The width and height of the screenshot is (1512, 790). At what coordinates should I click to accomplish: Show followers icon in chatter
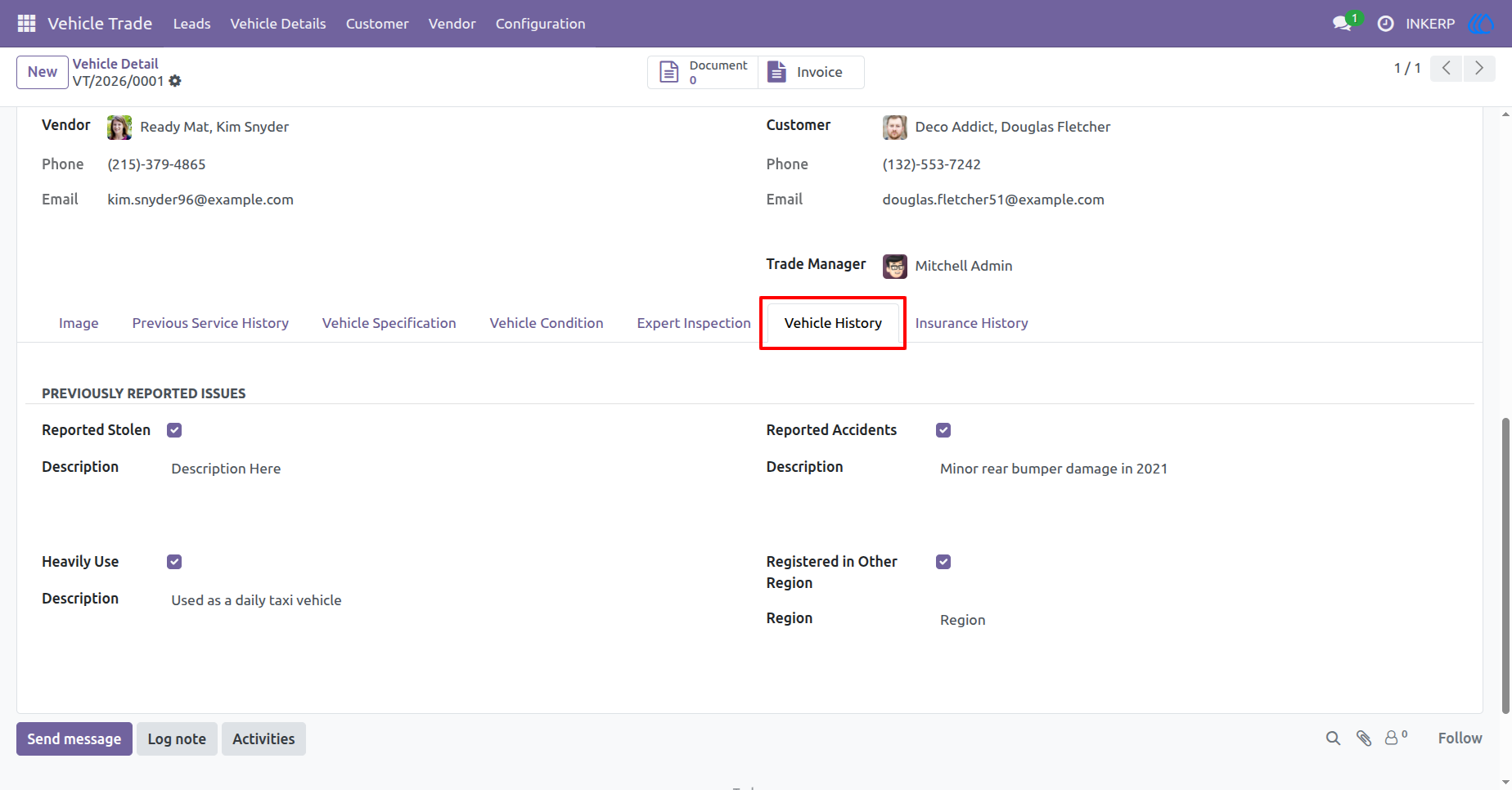tap(1396, 738)
